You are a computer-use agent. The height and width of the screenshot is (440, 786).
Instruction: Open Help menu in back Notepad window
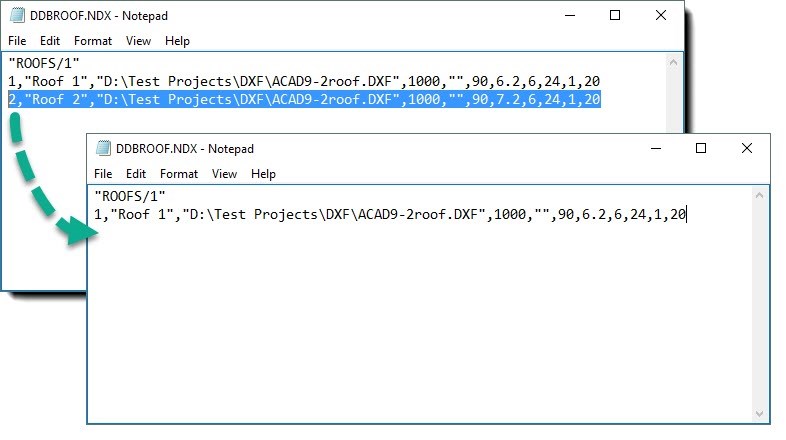tap(177, 41)
